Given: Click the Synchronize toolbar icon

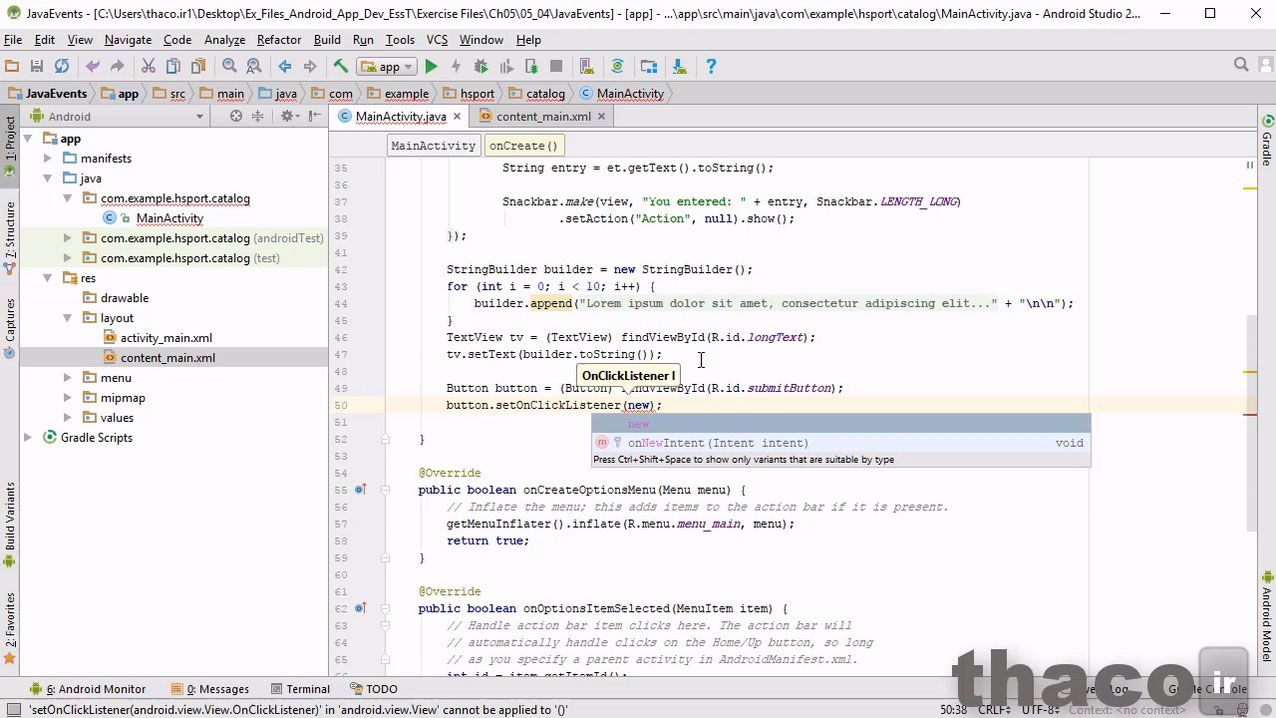Looking at the screenshot, I should (62, 66).
